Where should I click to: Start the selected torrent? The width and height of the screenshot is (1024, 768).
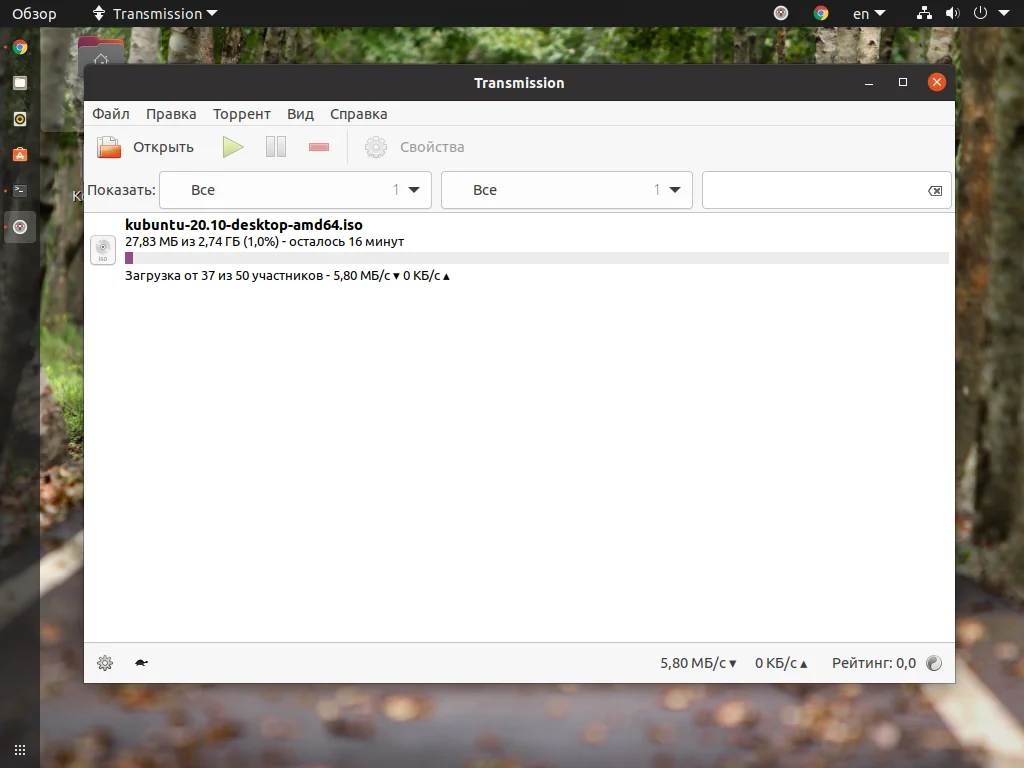point(232,146)
